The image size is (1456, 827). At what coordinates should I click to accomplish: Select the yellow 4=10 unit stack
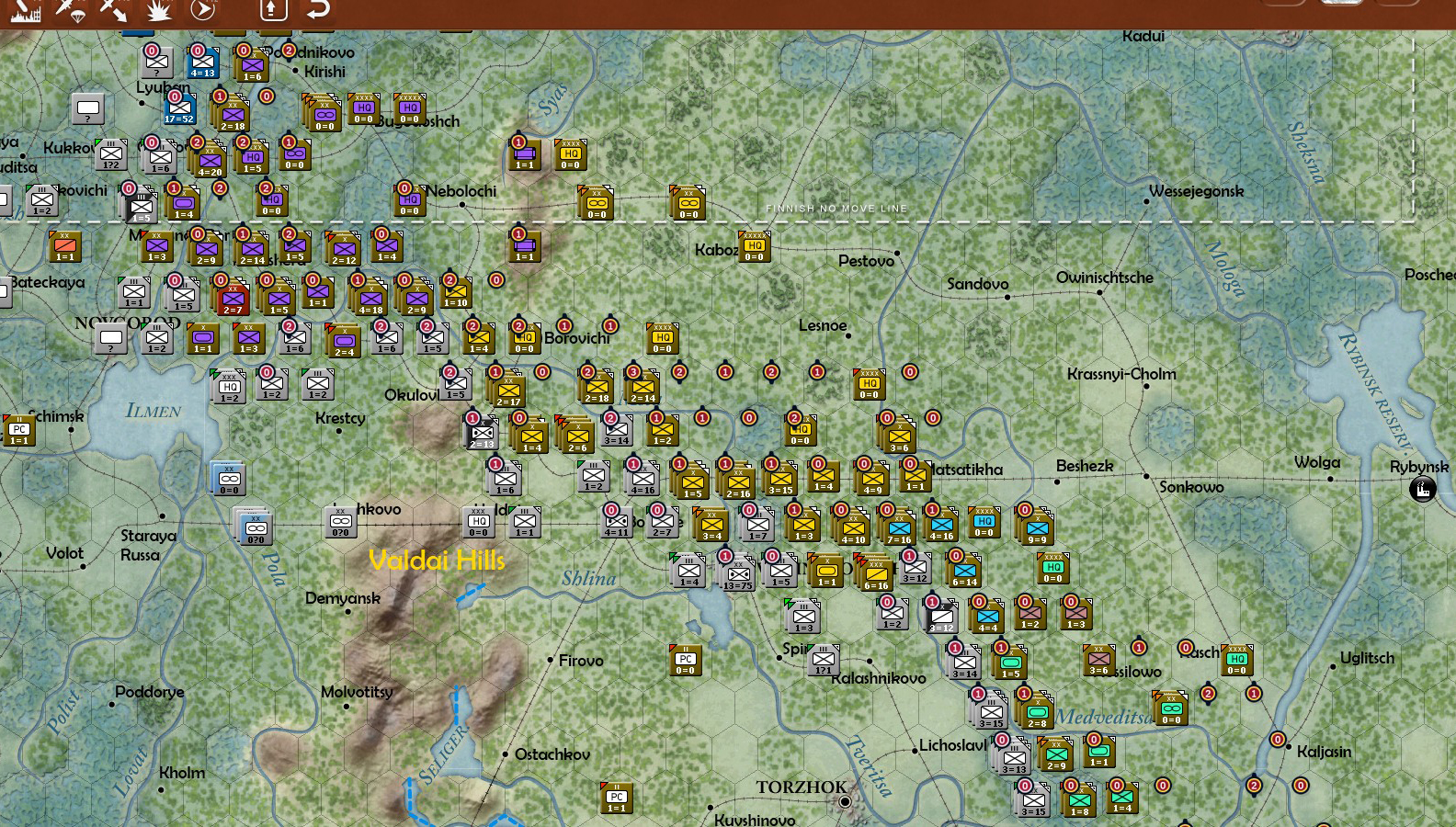[x=853, y=528]
